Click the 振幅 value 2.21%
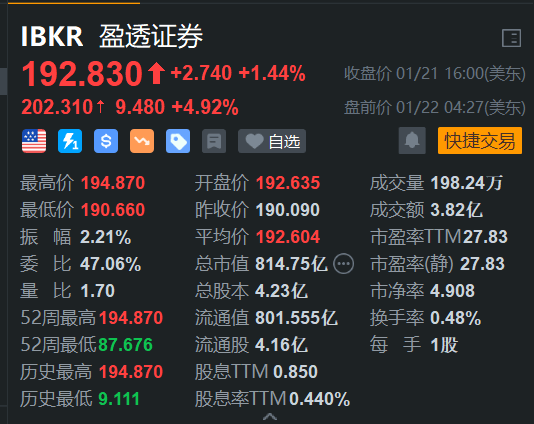This screenshot has height=424, width=534. (106, 237)
